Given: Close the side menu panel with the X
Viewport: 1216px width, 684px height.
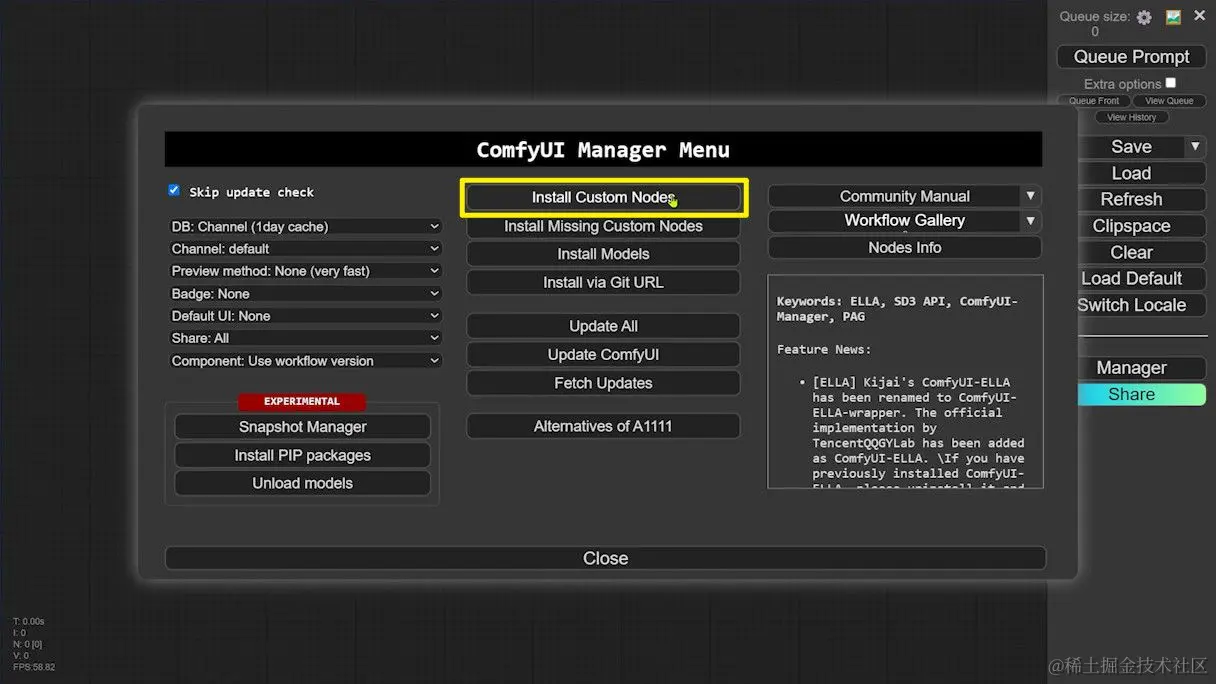Looking at the screenshot, I should click(x=1200, y=16).
